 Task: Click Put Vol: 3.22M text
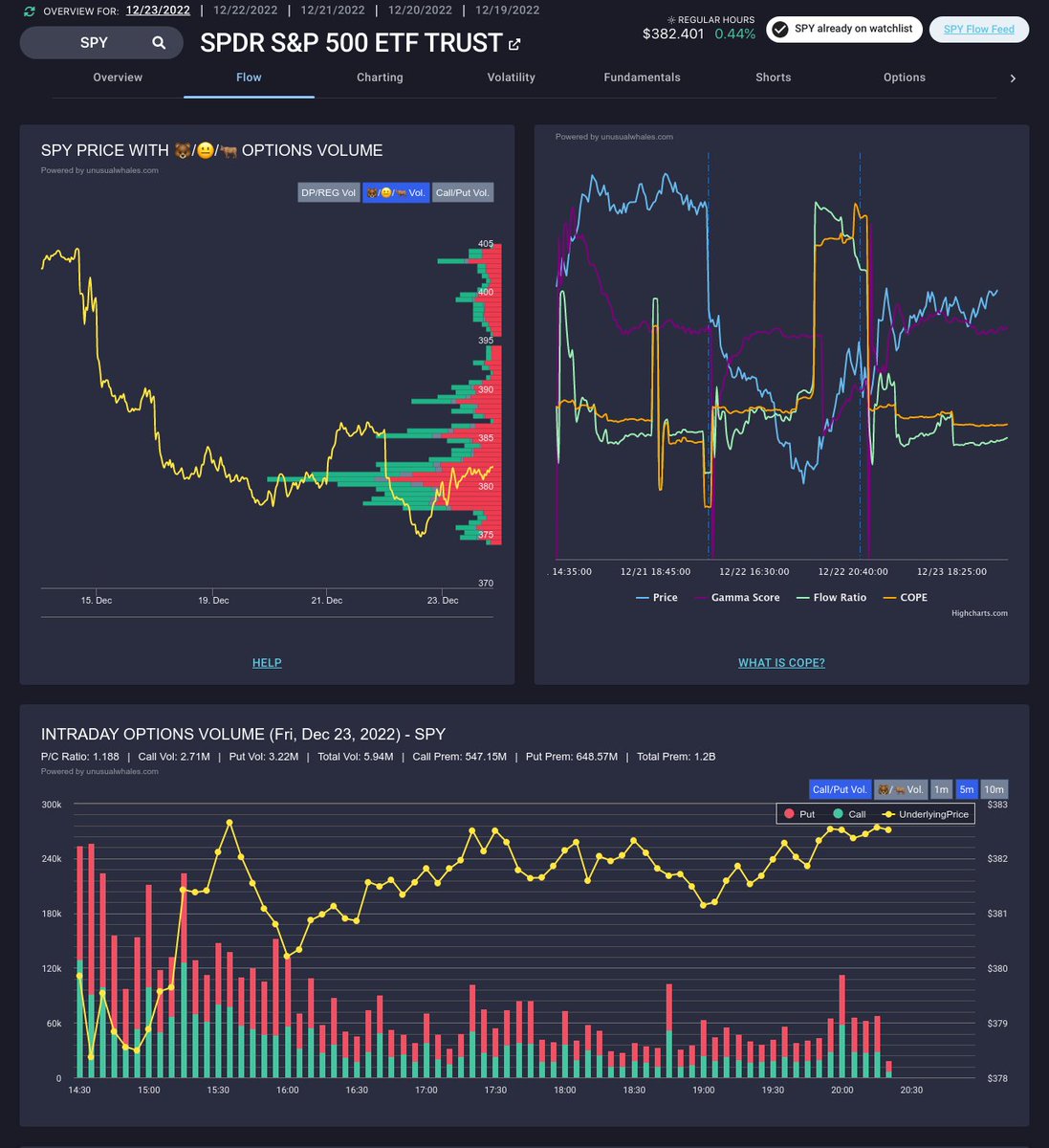click(x=264, y=757)
